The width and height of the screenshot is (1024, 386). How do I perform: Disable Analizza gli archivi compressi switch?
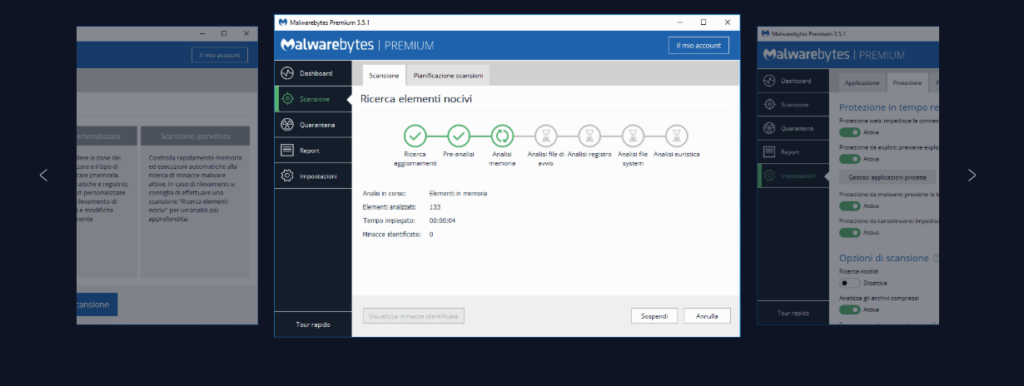[x=850, y=310]
